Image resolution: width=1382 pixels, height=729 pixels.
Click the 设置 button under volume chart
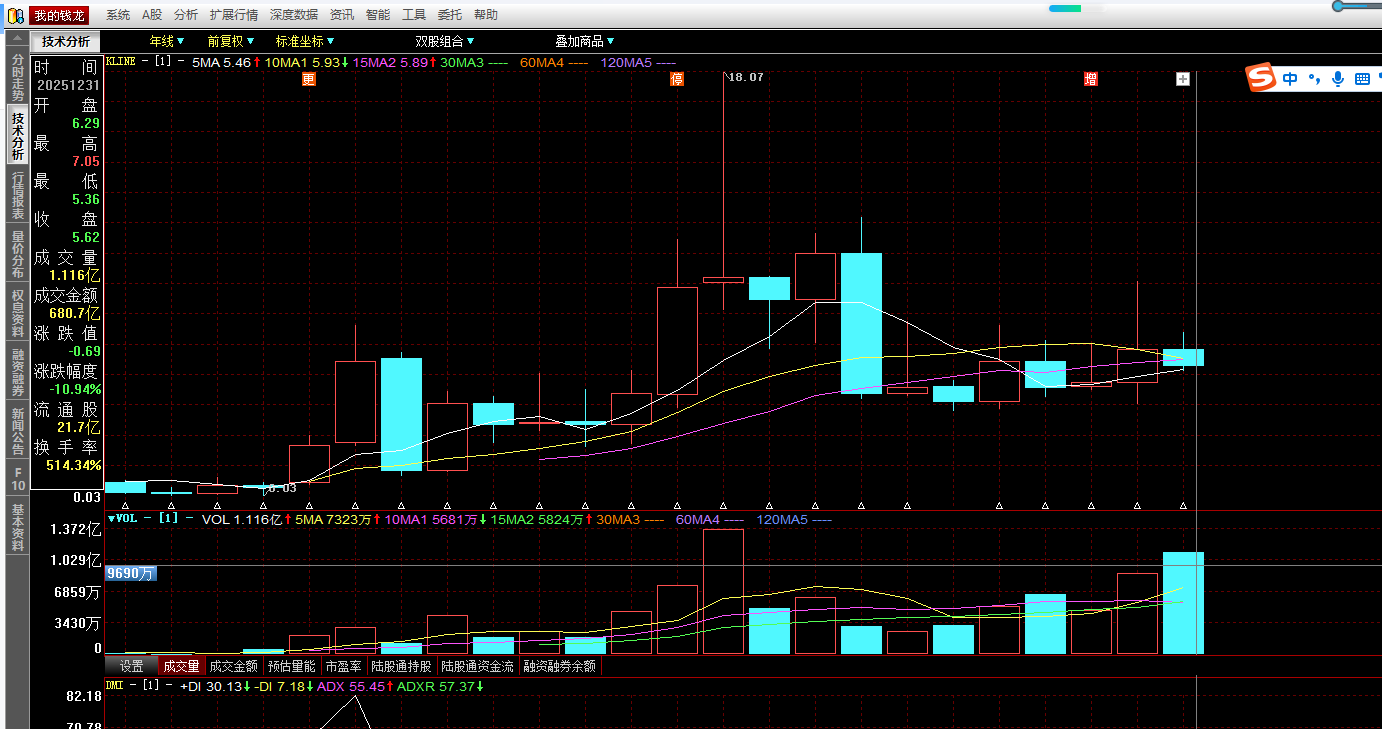point(132,666)
